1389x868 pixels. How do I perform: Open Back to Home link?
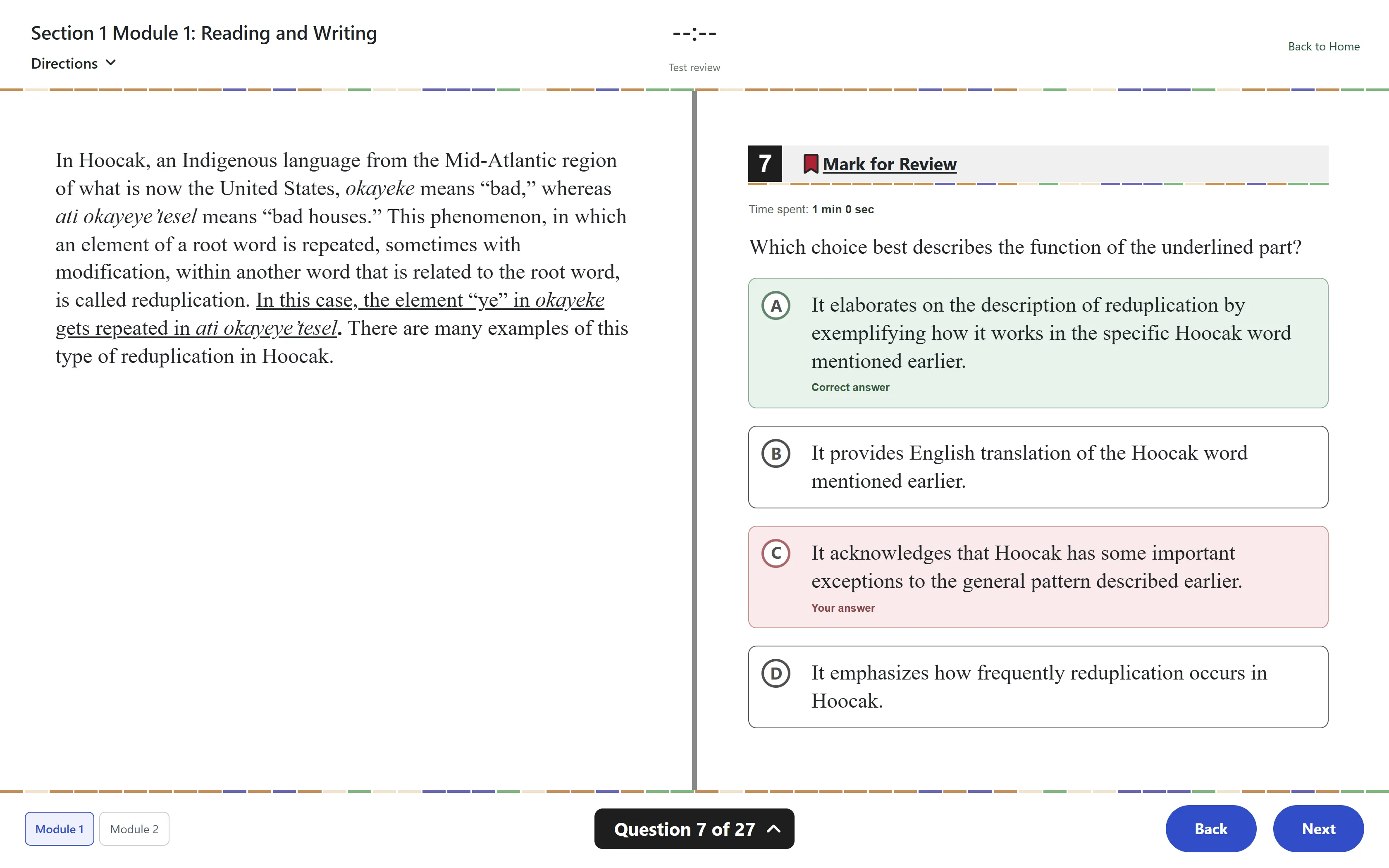click(1324, 46)
